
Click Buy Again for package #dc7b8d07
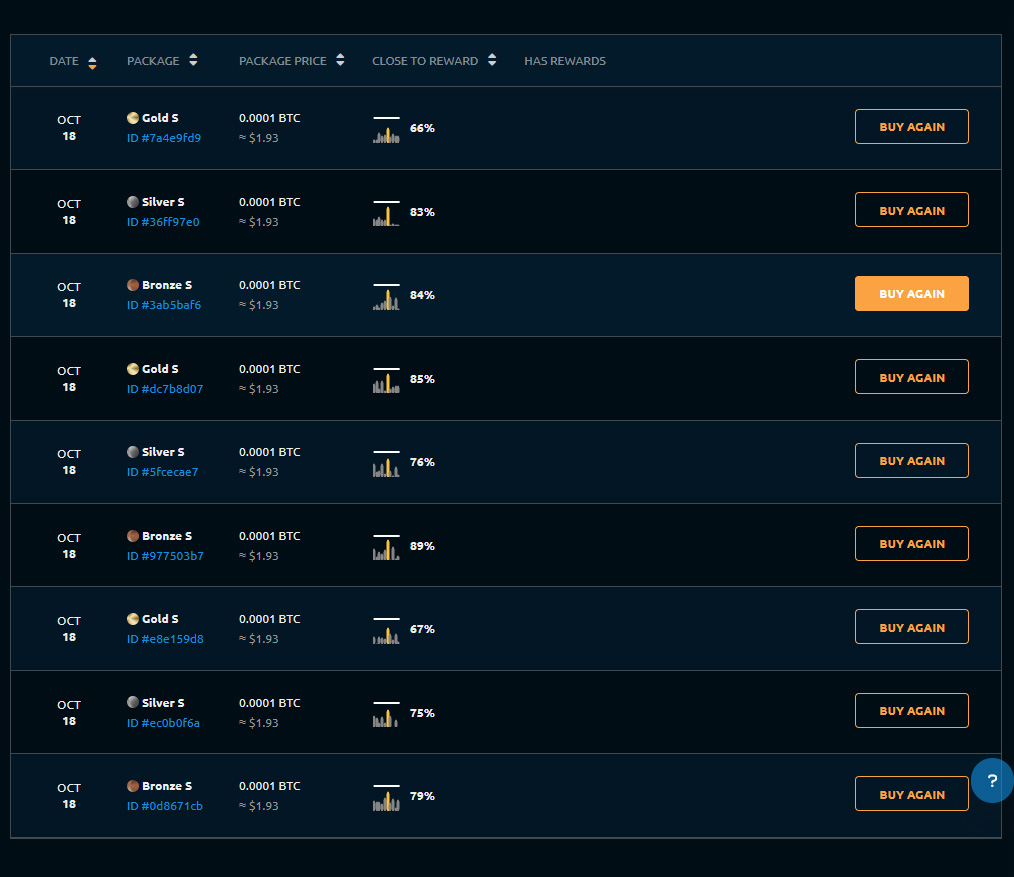click(x=912, y=377)
